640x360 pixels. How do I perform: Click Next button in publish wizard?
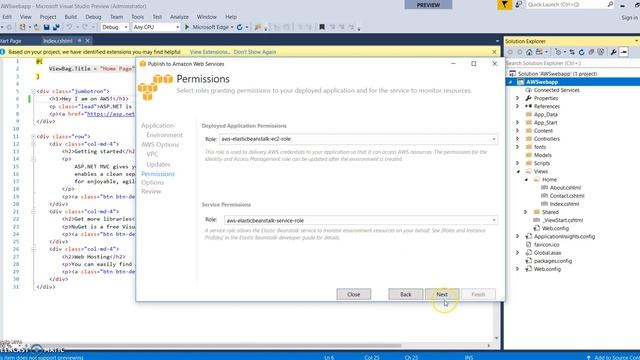[442, 294]
